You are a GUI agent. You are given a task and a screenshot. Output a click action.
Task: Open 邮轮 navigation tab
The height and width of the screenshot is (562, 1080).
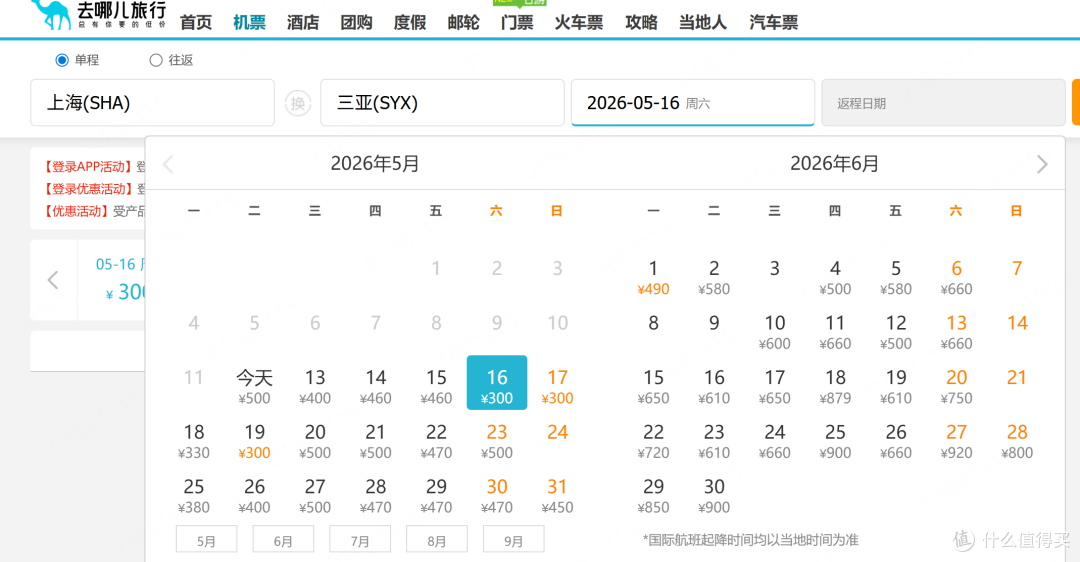click(x=464, y=23)
